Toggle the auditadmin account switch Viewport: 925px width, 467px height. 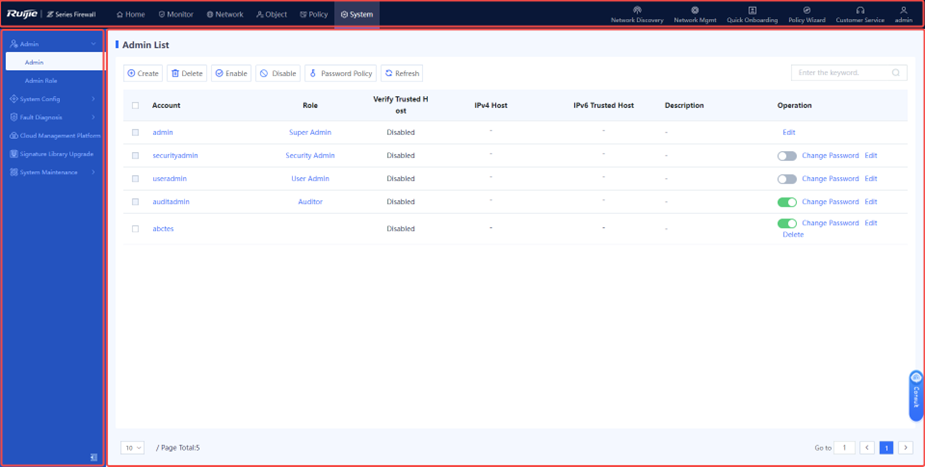click(787, 202)
